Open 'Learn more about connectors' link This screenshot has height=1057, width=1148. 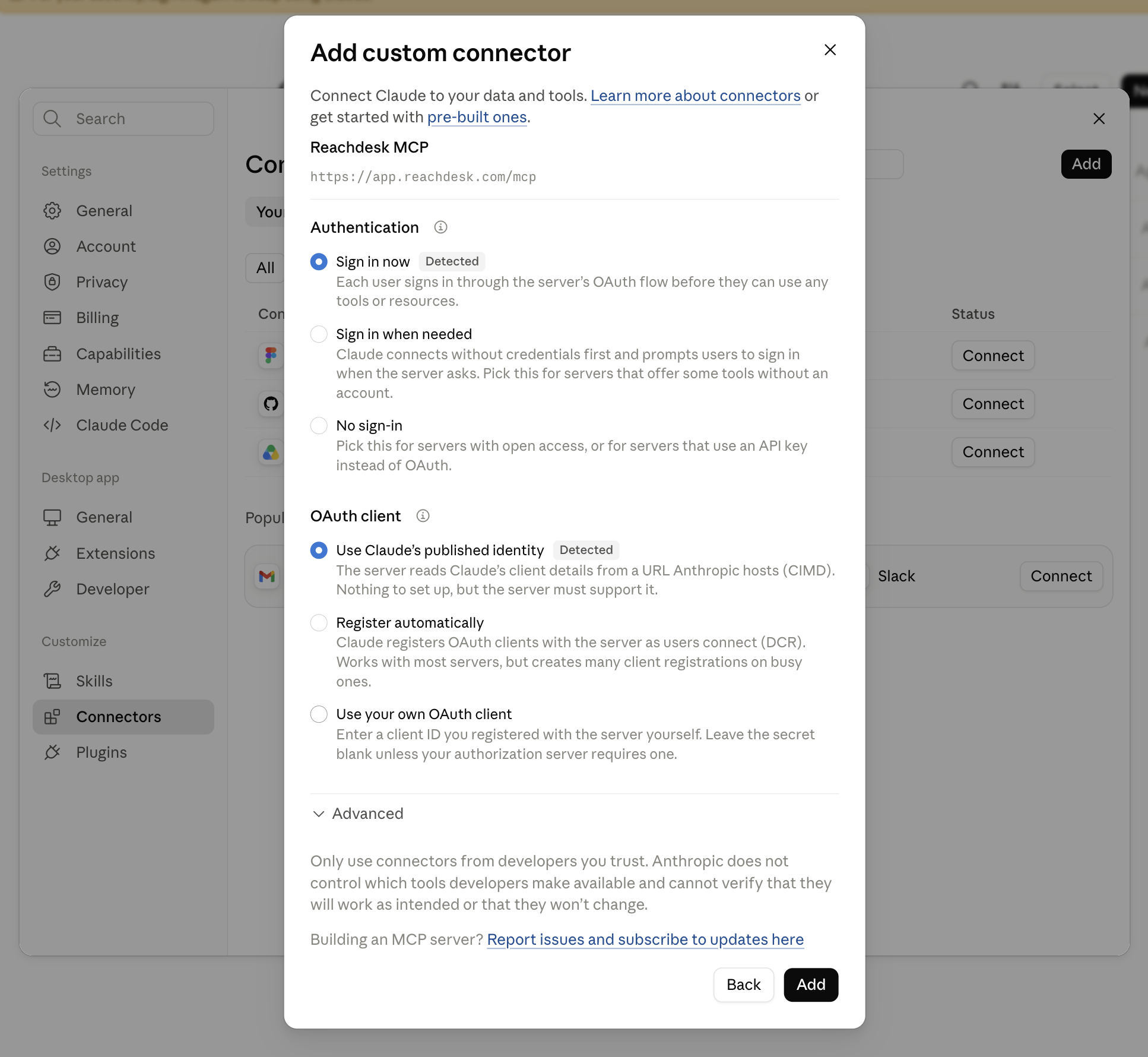pos(696,96)
